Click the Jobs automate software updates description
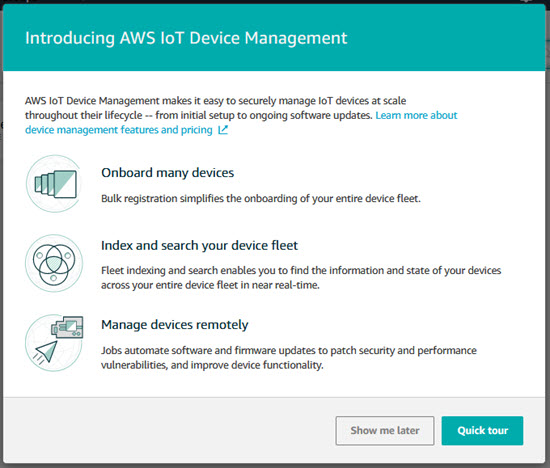 (289, 357)
